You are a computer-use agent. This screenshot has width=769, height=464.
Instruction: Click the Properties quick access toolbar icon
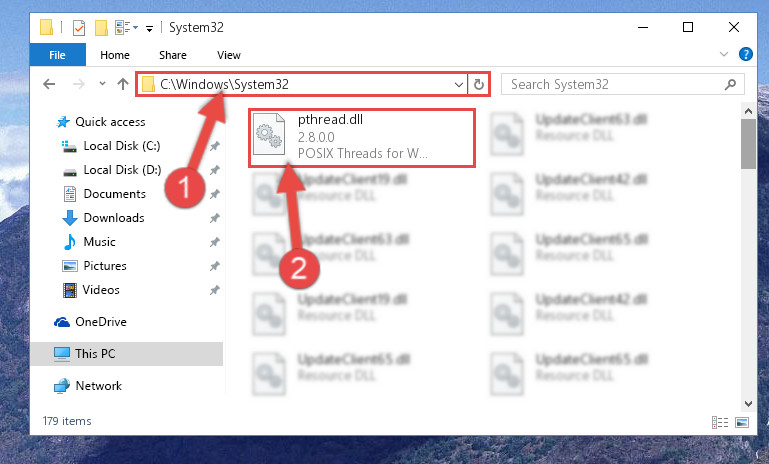pos(78,27)
